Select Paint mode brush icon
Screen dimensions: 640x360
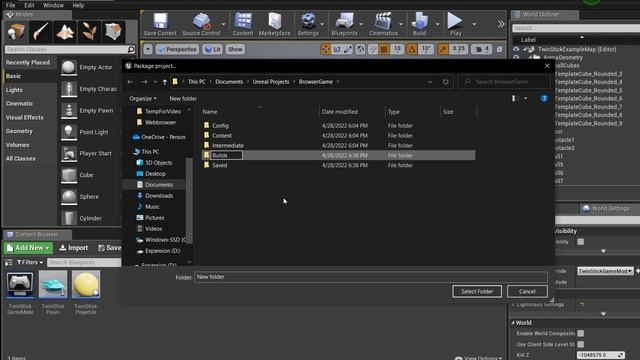coord(40,32)
